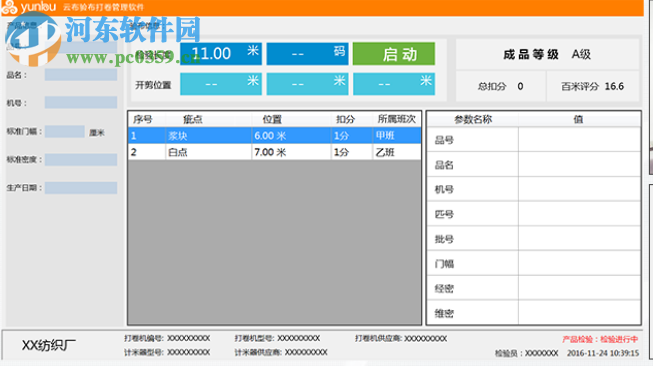Click the red 产品检验 status text
This screenshot has height=366, width=653.
600,339
